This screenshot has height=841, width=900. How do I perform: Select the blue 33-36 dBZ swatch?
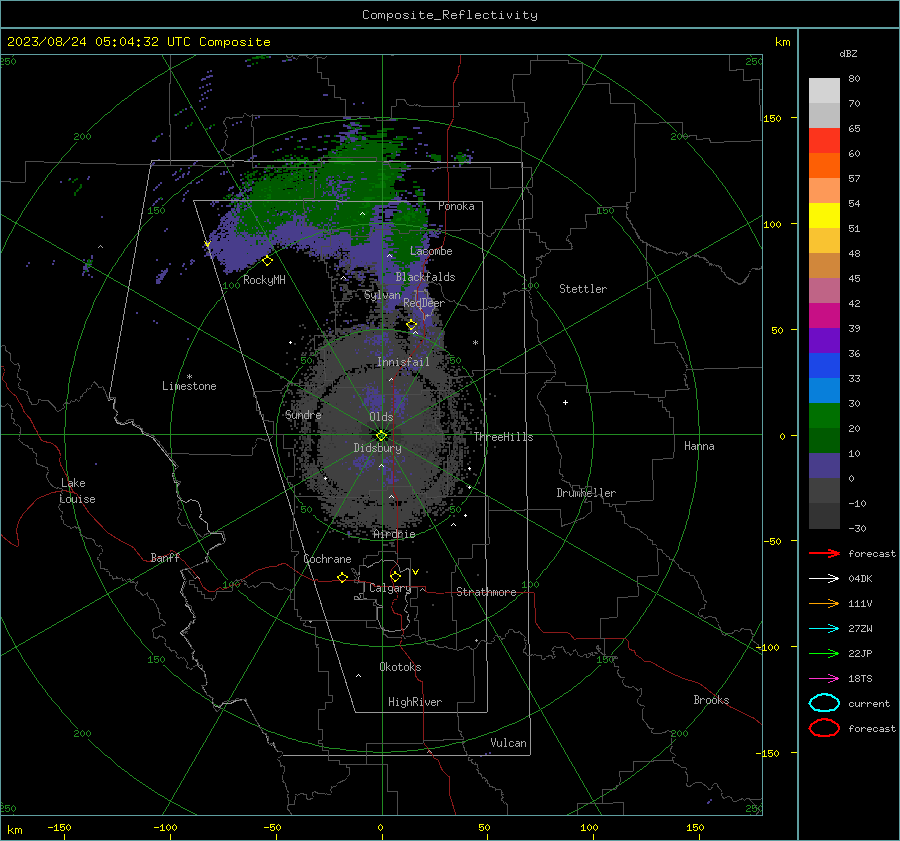click(x=824, y=365)
